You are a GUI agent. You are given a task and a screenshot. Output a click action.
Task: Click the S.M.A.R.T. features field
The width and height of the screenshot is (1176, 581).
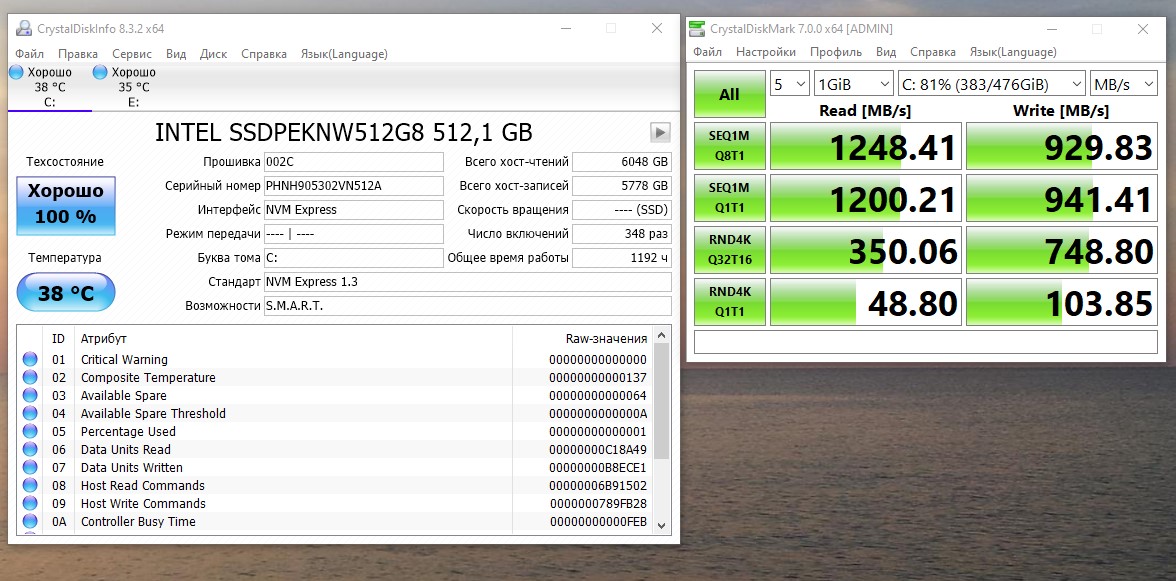(467, 306)
